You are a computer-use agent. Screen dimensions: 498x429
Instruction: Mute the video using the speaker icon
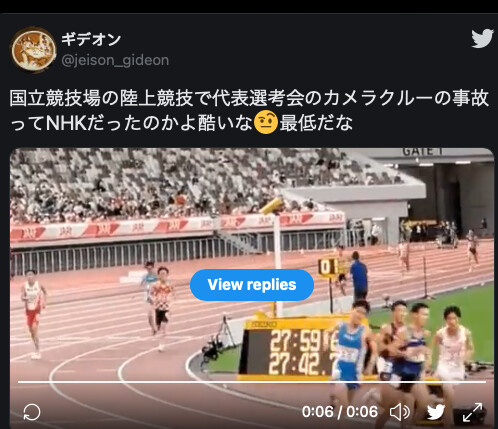(400, 412)
